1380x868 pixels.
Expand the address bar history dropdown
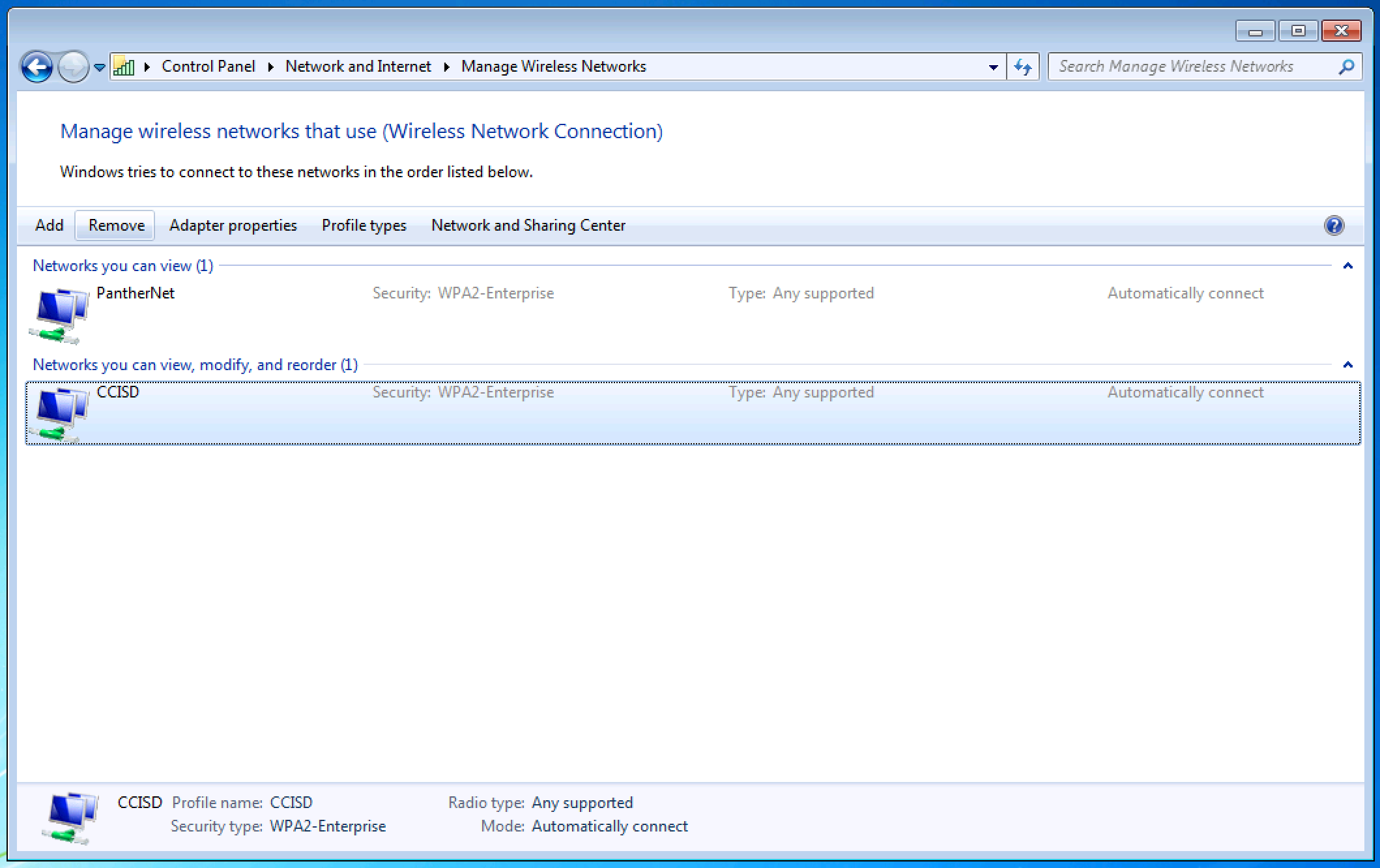click(x=993, y=66)
